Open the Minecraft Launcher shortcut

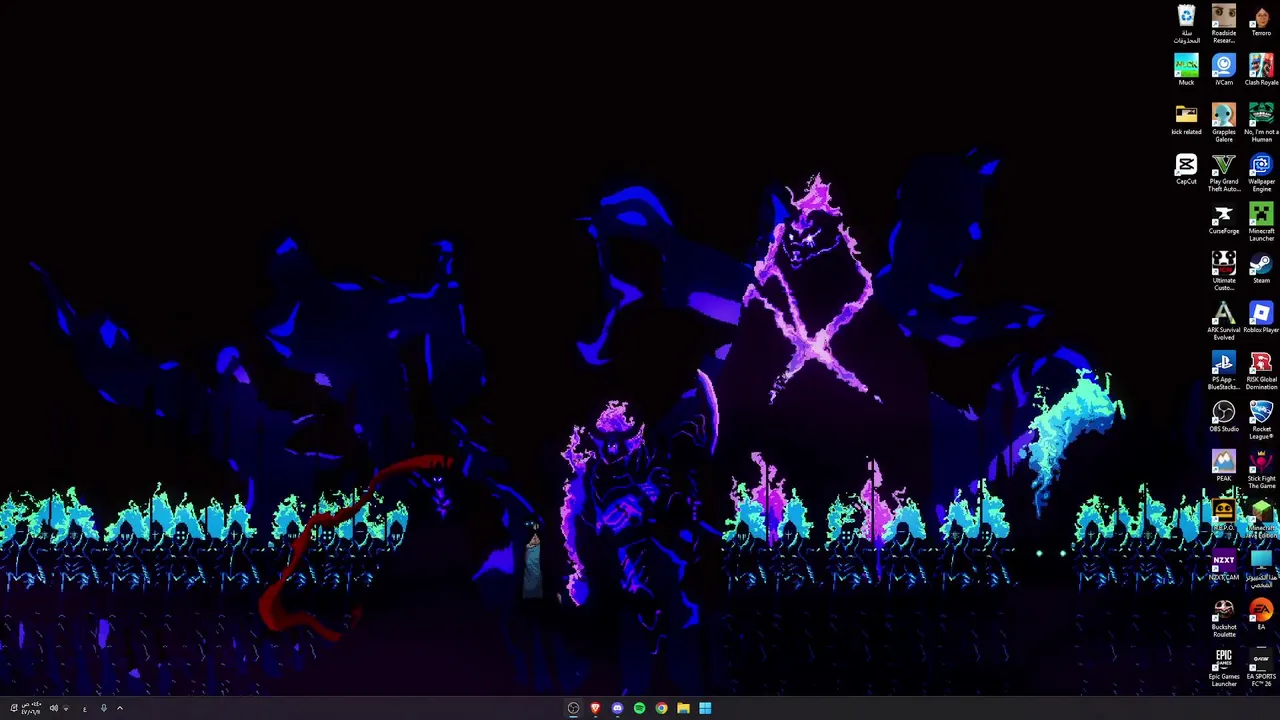[1261, 221]
